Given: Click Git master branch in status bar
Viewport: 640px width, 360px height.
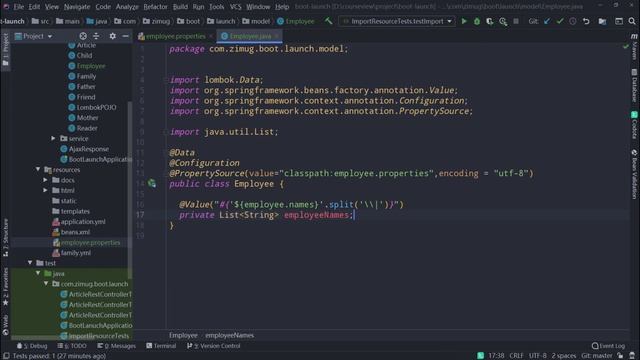Looking at the screenshot, I should [x=597, y=356].
